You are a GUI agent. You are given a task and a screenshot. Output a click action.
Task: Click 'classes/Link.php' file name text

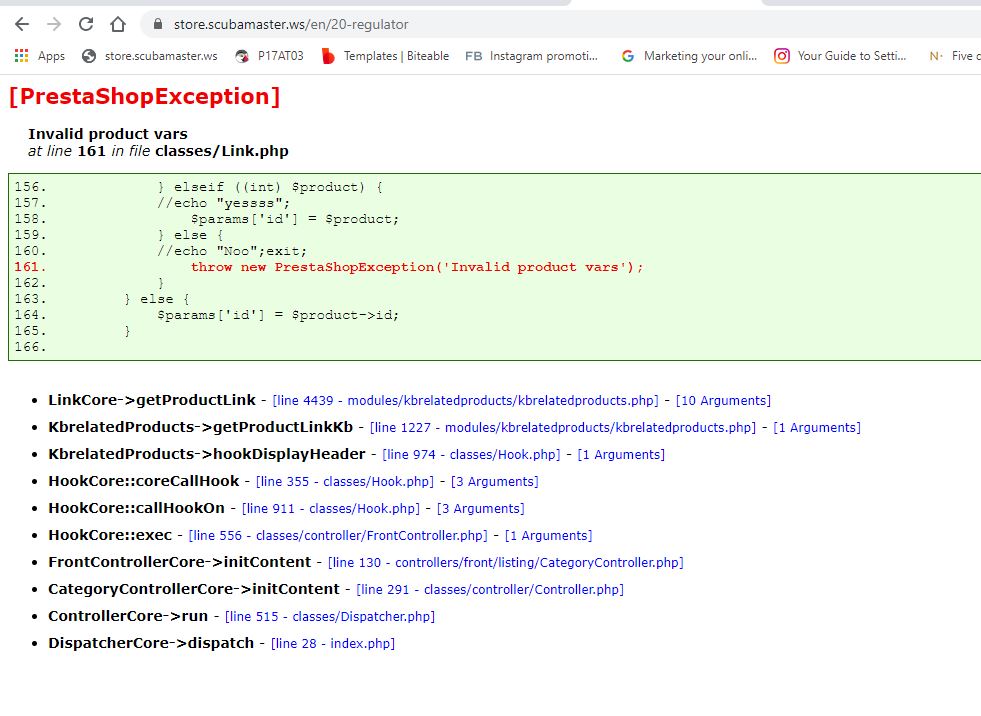tap(222, 151)
